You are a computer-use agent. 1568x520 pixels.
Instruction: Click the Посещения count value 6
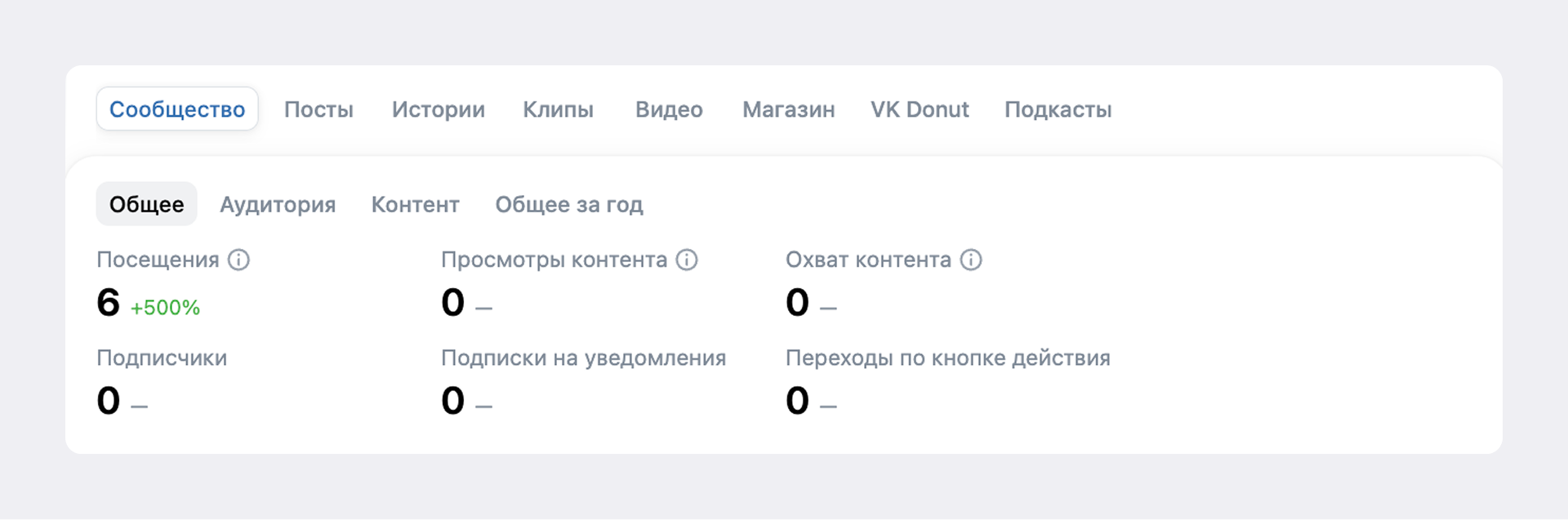pyautogui.click(x=109, y=303)
